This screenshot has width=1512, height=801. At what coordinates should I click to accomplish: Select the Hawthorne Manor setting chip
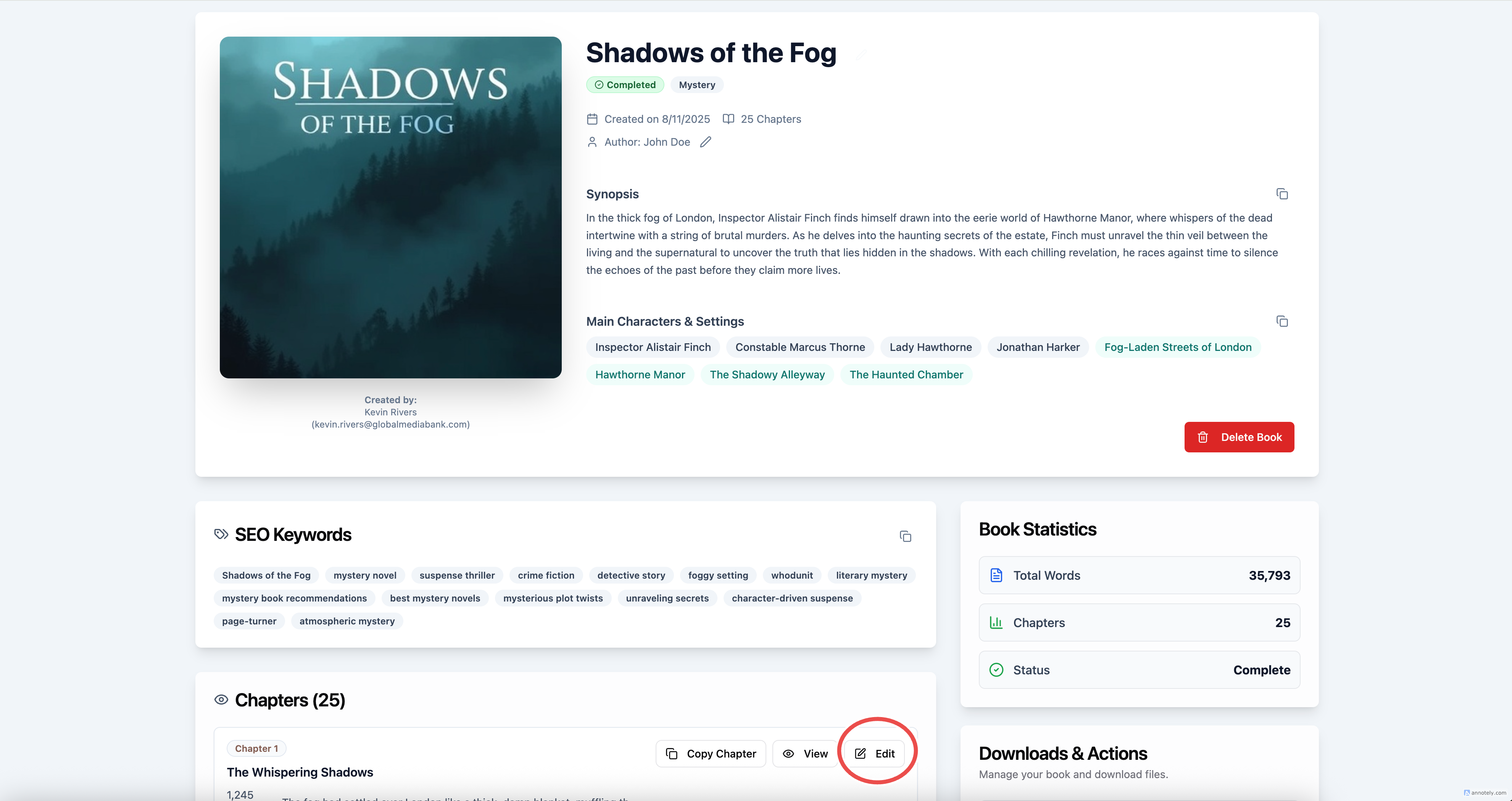pos(640,375)
